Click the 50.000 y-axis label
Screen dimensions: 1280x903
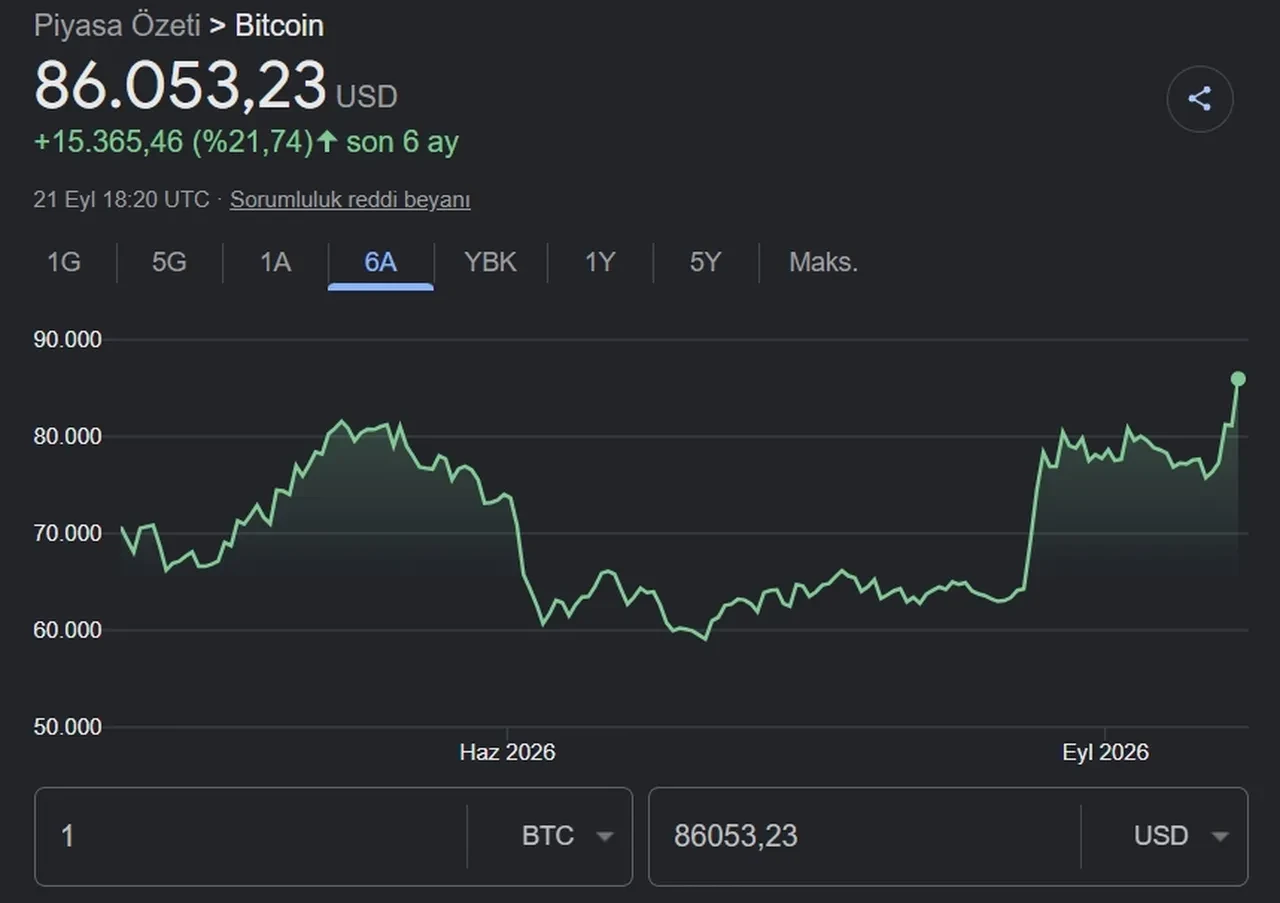point(68,727)
